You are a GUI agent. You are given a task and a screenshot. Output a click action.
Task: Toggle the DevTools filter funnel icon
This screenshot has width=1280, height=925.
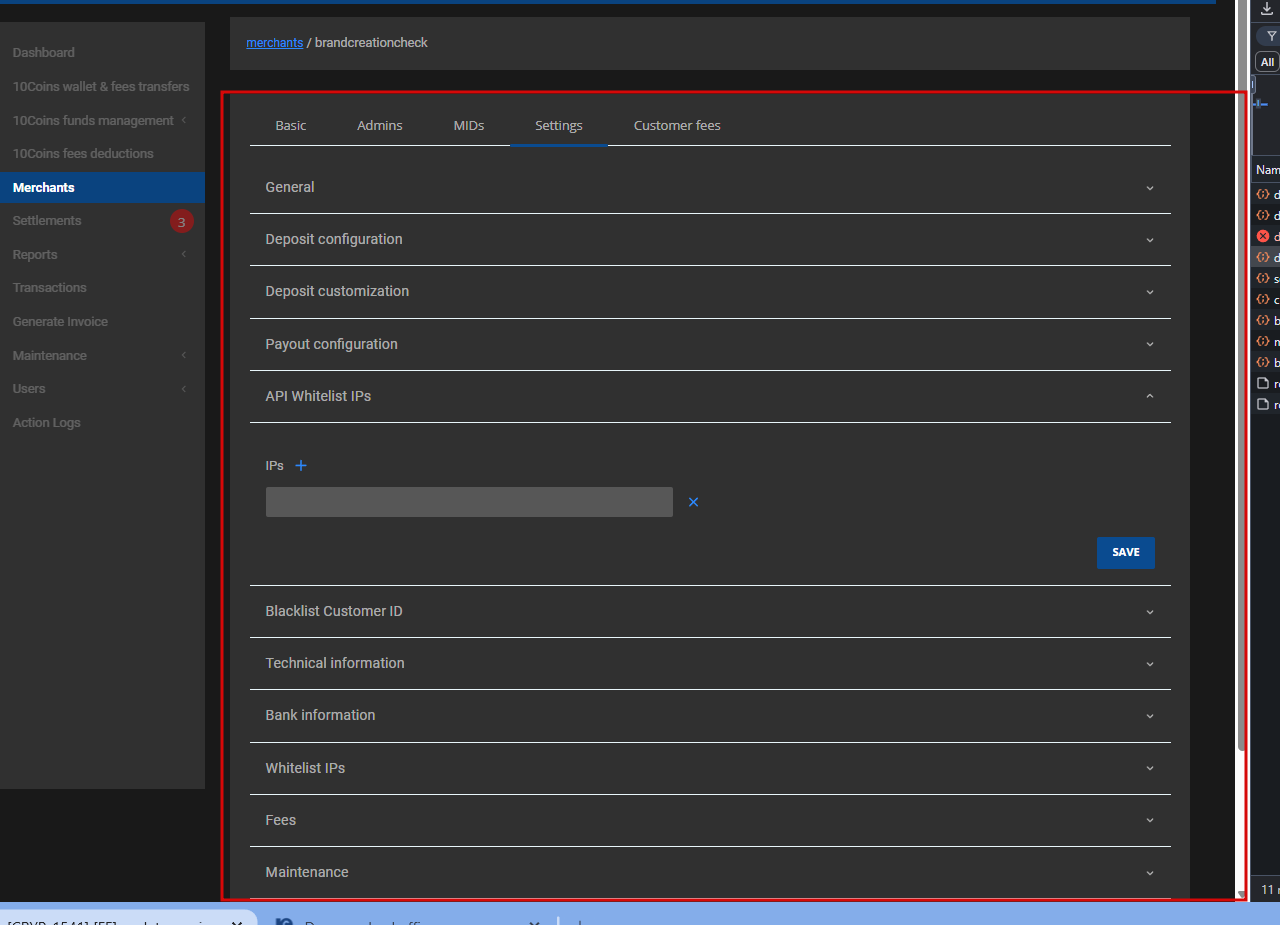(1271, 36)
